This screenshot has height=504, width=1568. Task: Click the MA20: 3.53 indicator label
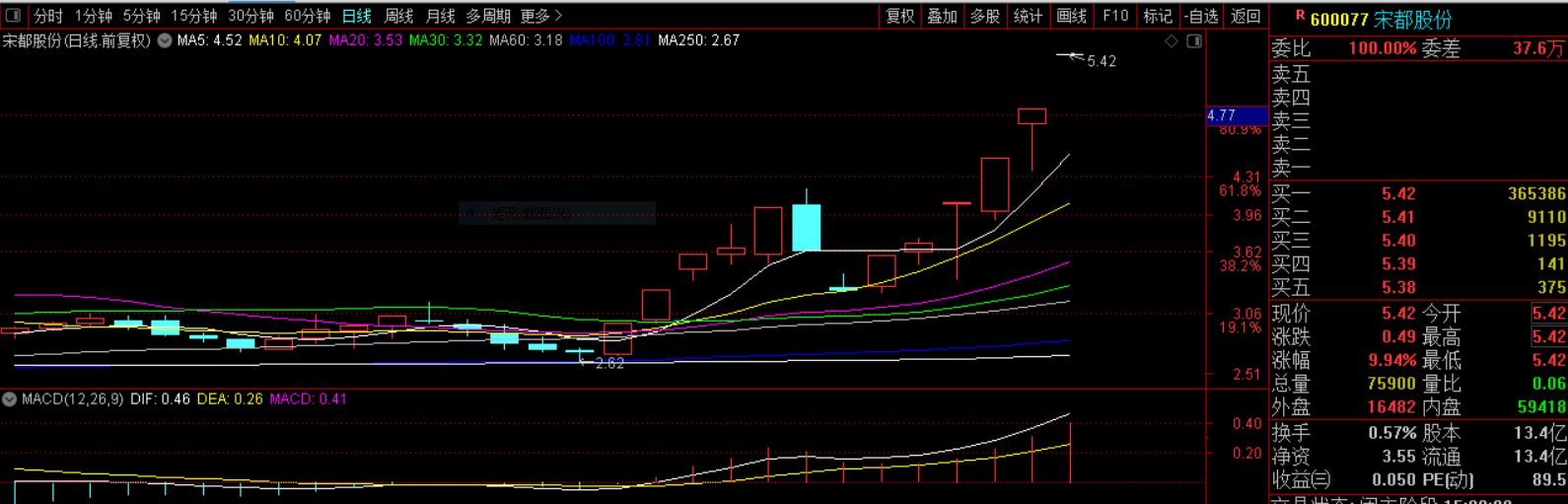(x=365, y=40)
